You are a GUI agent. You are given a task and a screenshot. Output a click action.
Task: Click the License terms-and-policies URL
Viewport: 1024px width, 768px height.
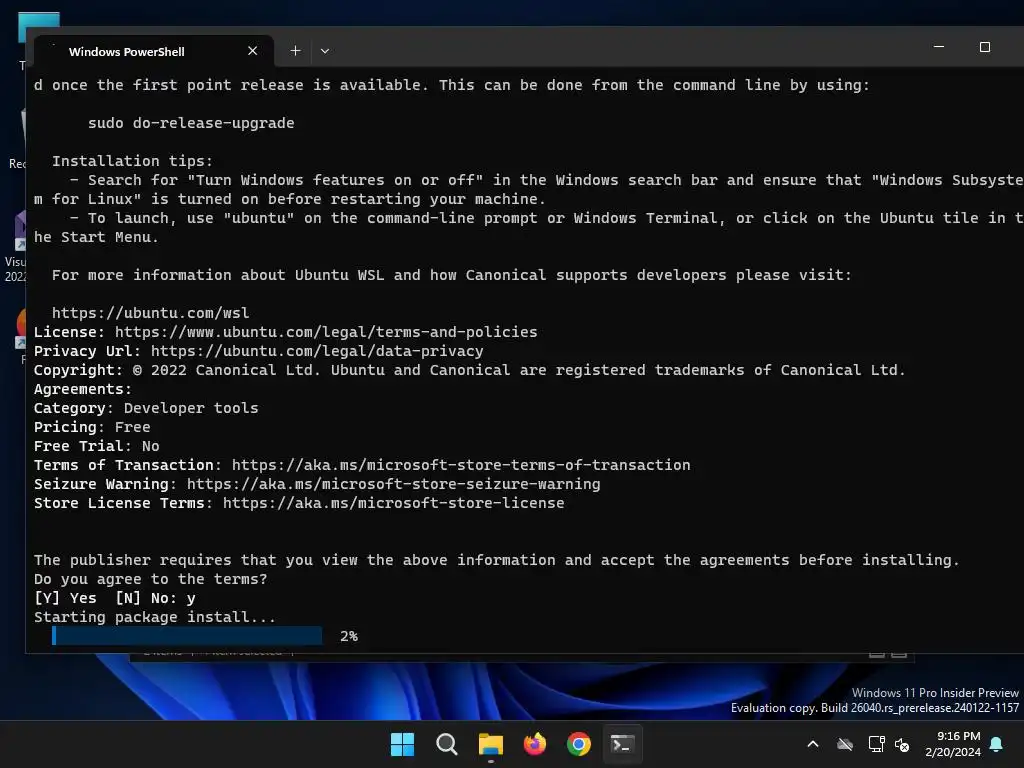point(326,332)
